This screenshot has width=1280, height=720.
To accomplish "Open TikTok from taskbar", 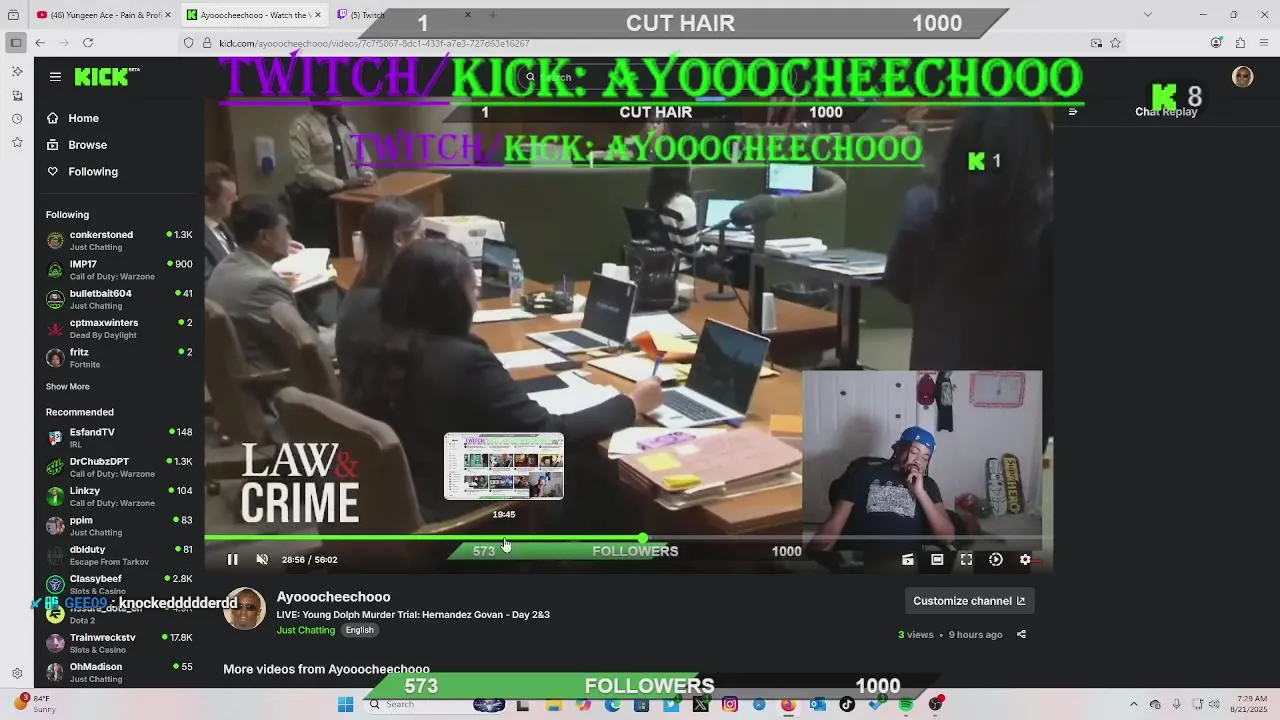I will [x=847, y=705].
